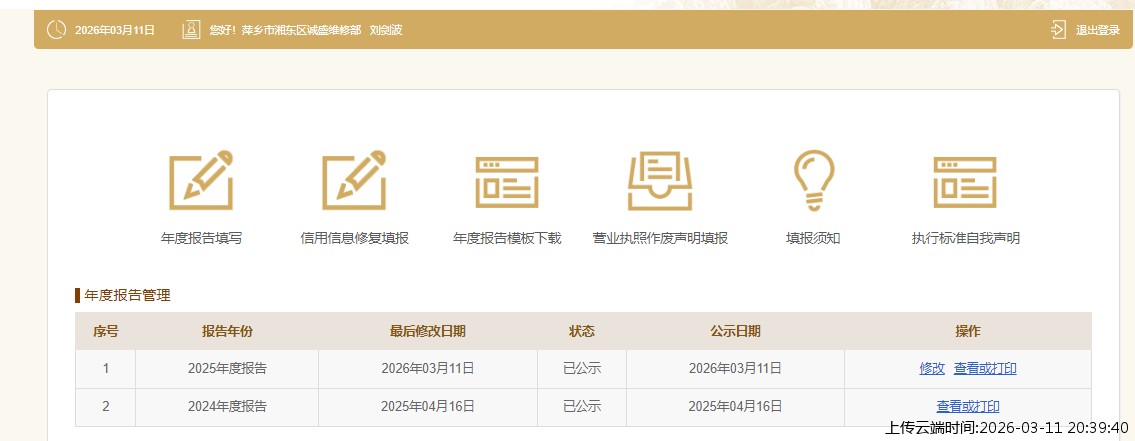Click the 年度报告管理 section heading
Image resolution: width=1135 pixels, height=441 pixels.
tap(127, 295)
